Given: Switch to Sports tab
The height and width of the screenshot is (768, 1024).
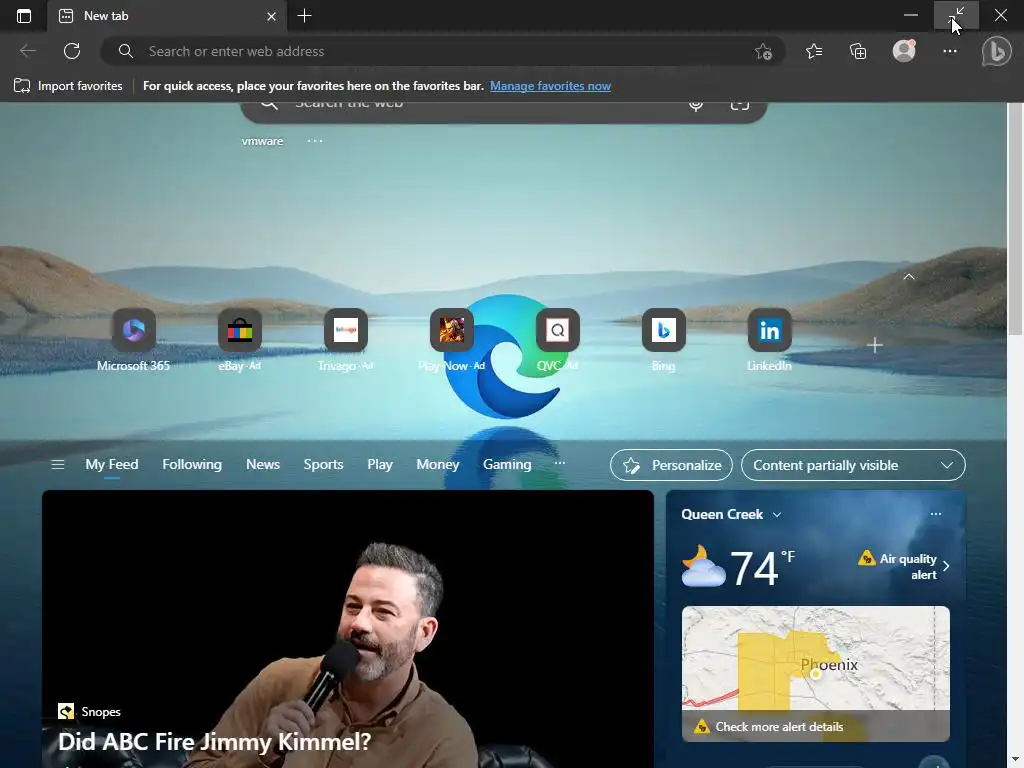Looking at the screenshot, I should [323, 464].
